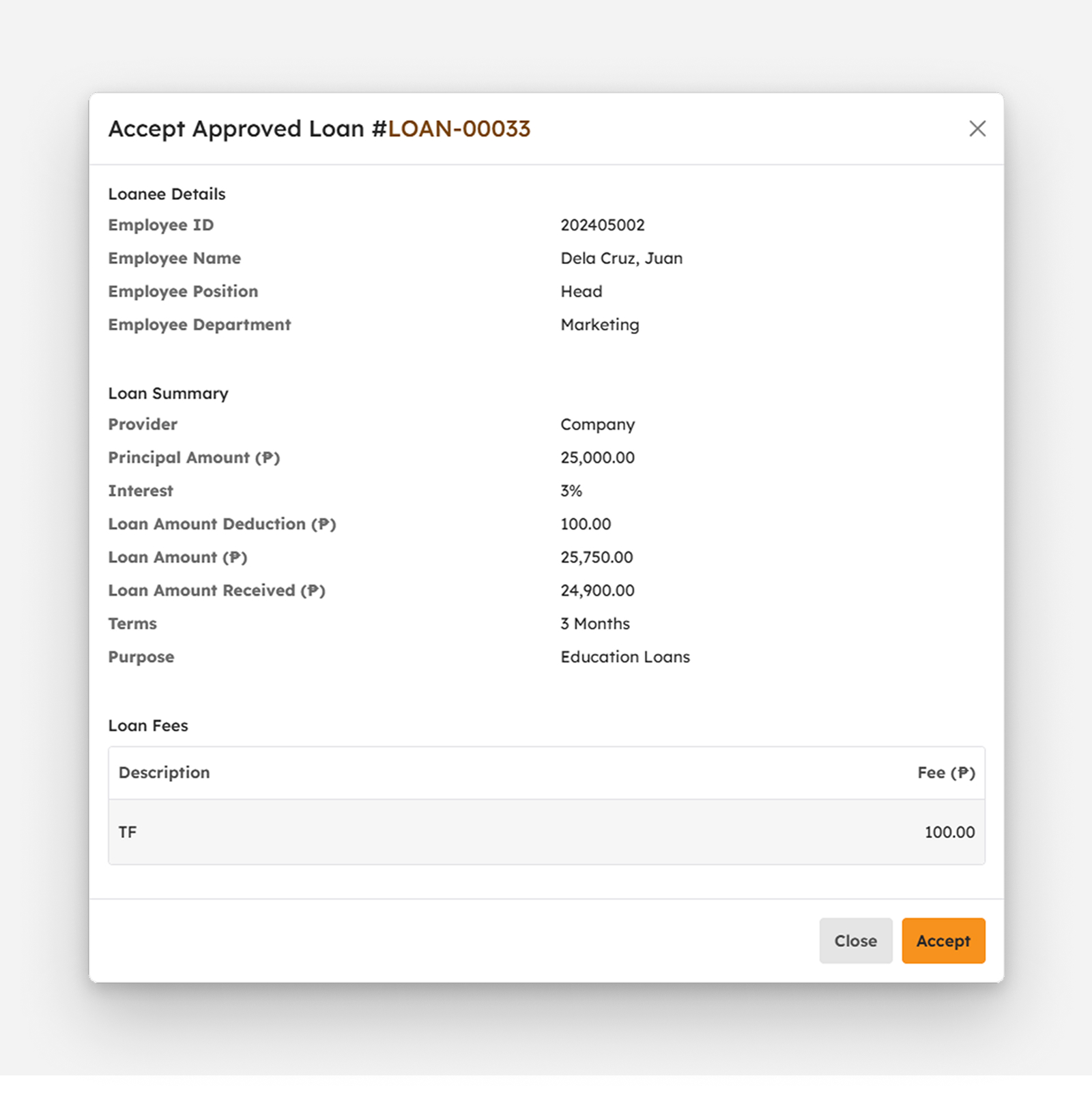Click the Principal Amount (₱) label

pos(195,458)
